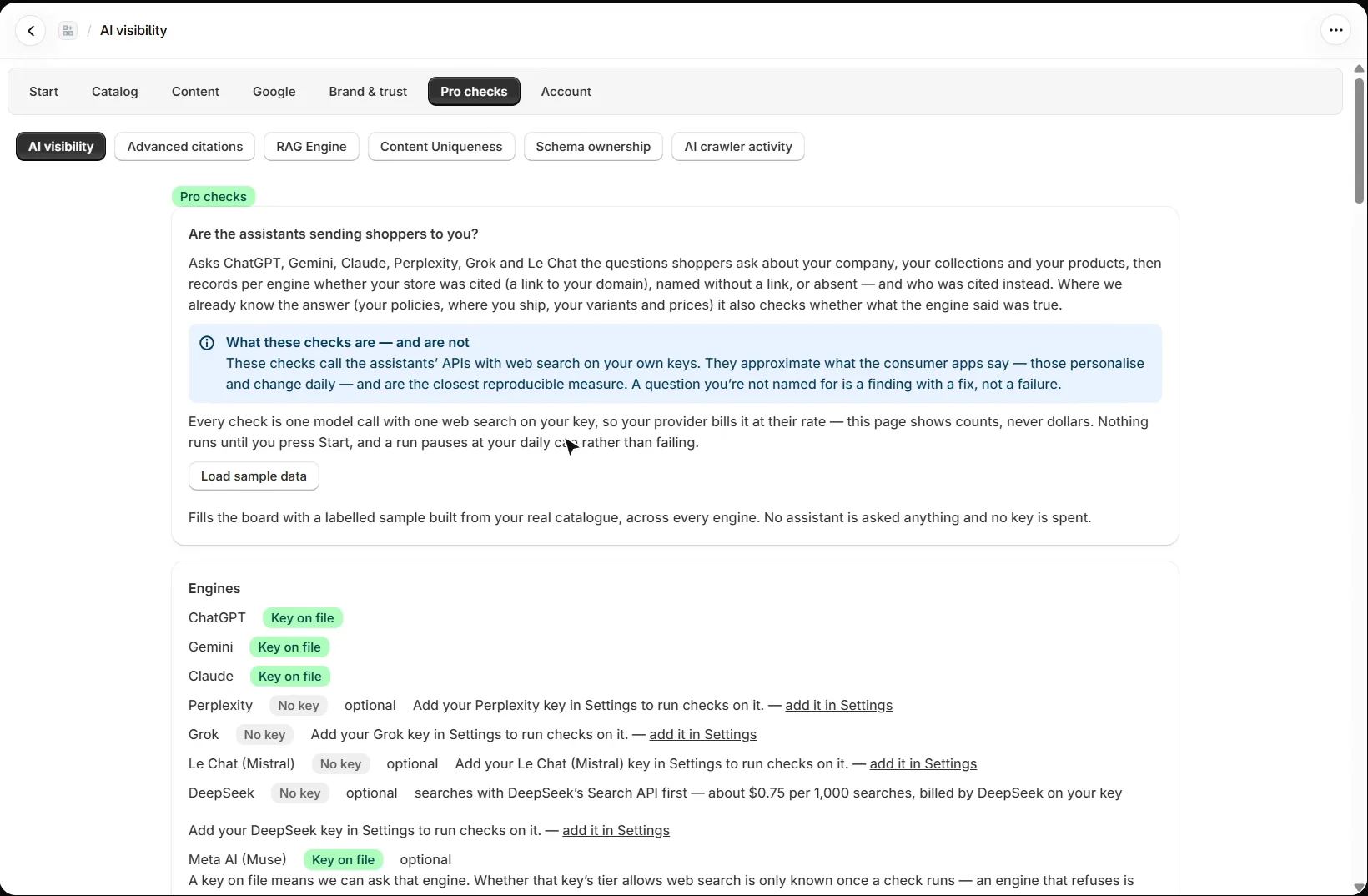Click the Load sample data button
This screenshot has height=896, width=1368.
254,476
